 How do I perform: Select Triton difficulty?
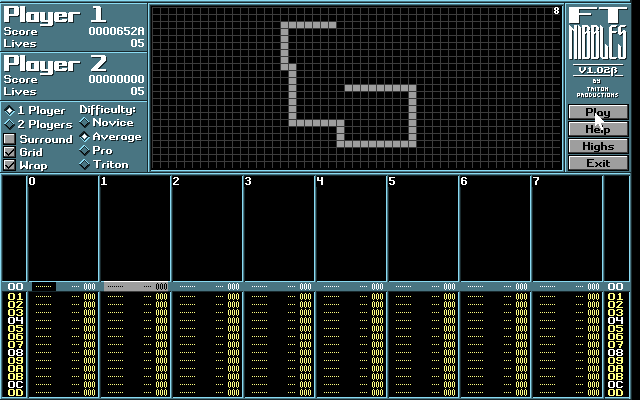[x=85, y=164]
